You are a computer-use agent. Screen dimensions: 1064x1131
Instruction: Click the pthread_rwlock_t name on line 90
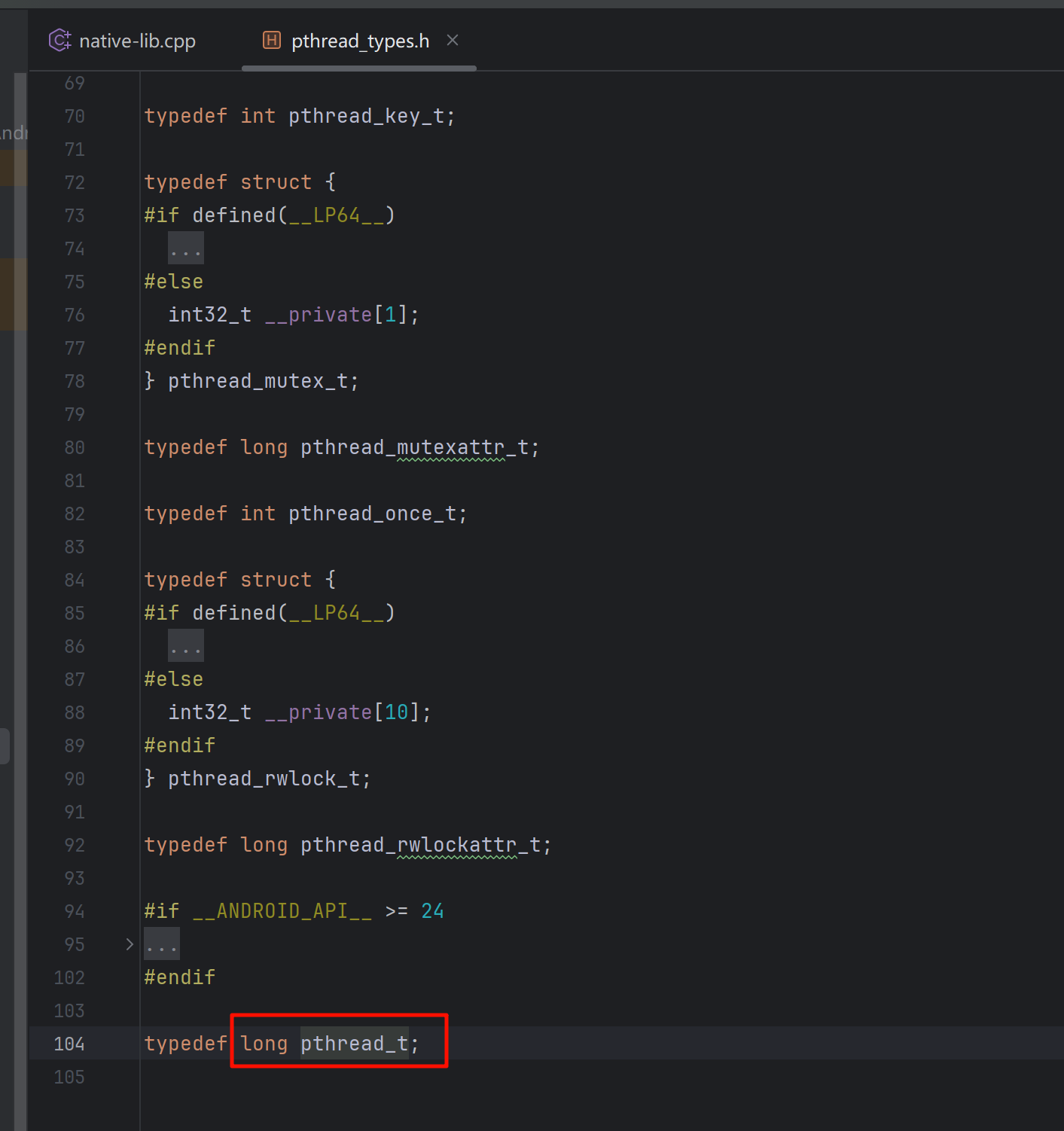(x=264, y=779)
